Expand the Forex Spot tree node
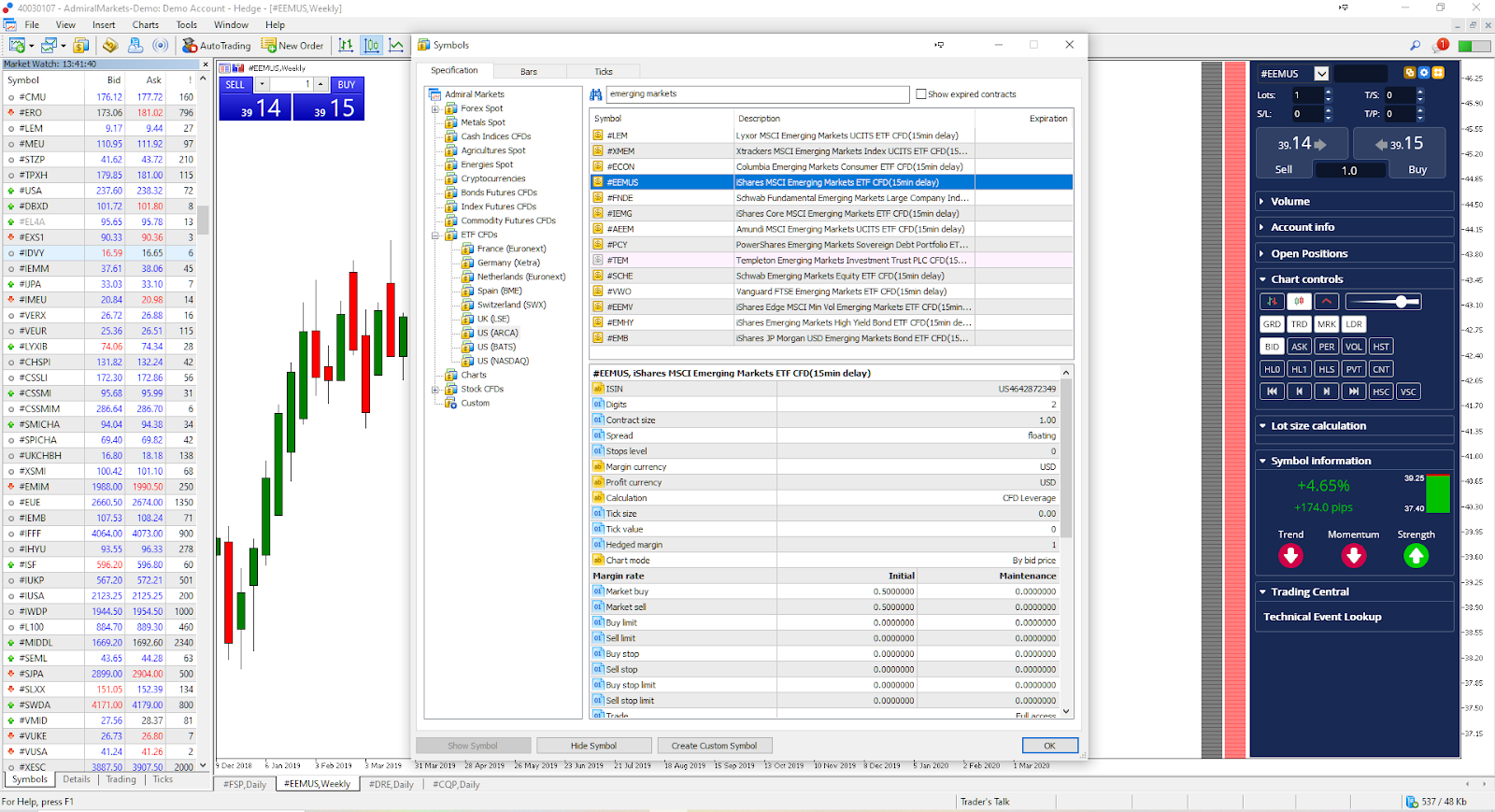The image size is (1495, 812). pyautogui.click(x=435, y=109)
